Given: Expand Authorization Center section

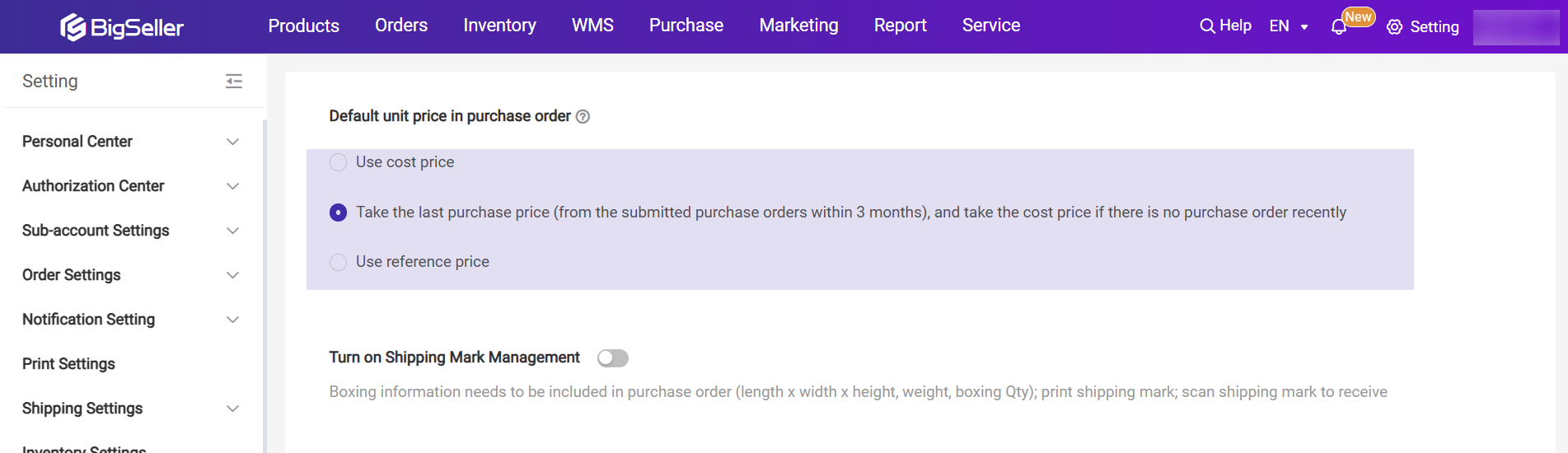Looking at the screenshot, I should (x=233, y=186).
